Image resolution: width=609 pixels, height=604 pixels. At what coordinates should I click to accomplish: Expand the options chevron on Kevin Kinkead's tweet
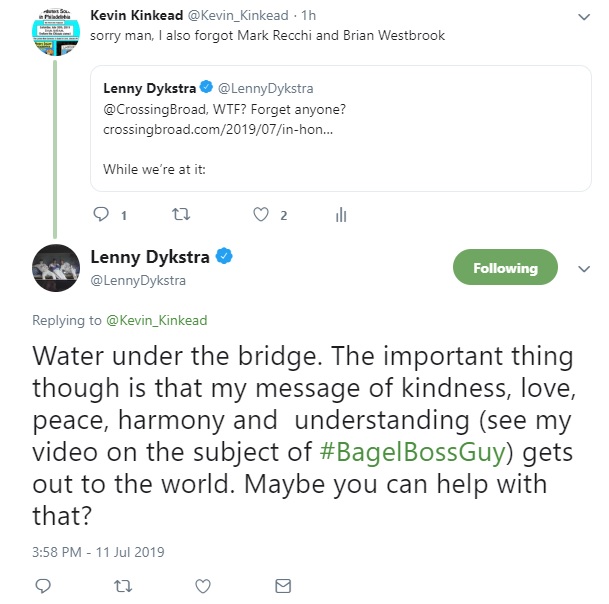click(585, 17)
